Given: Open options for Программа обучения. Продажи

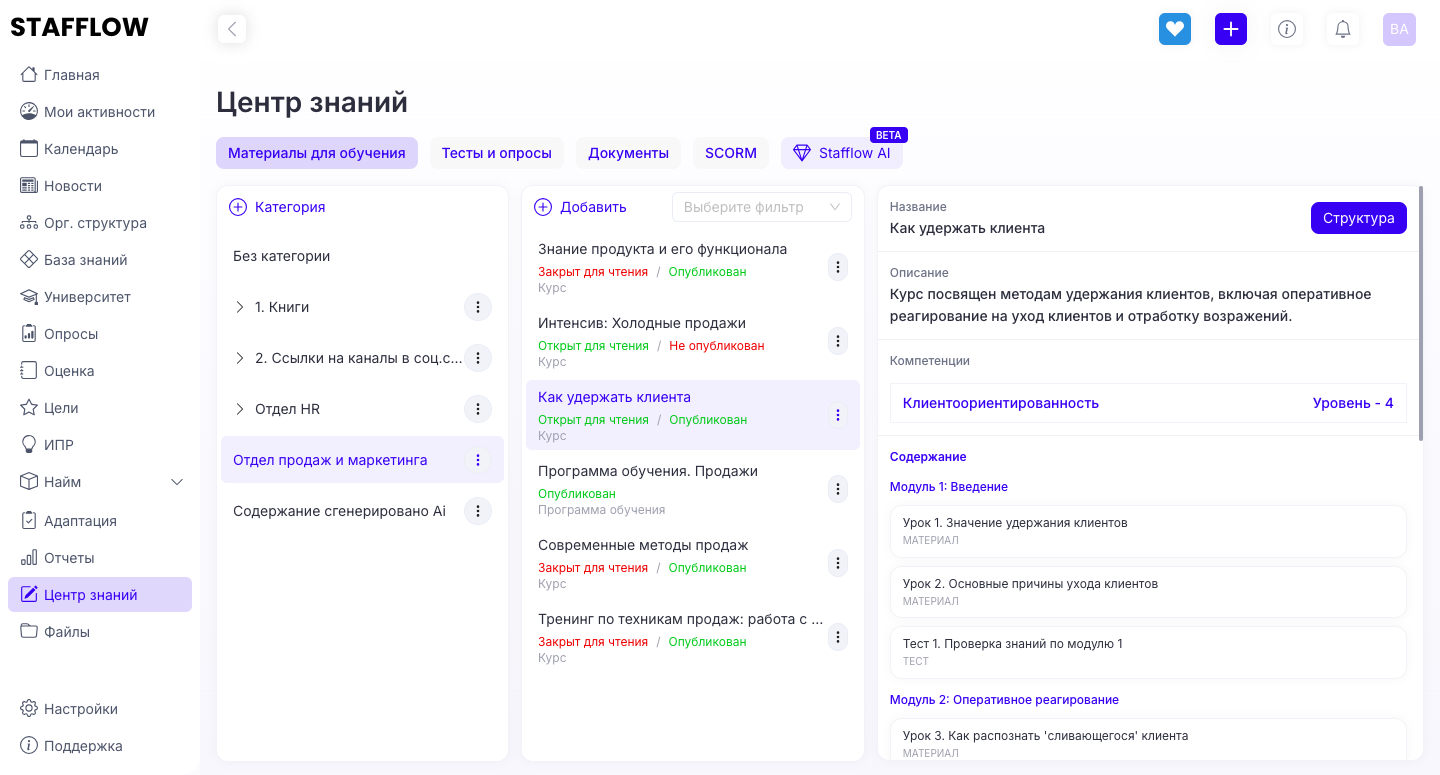Looking at the screenshot, I should tap(838, 489).
